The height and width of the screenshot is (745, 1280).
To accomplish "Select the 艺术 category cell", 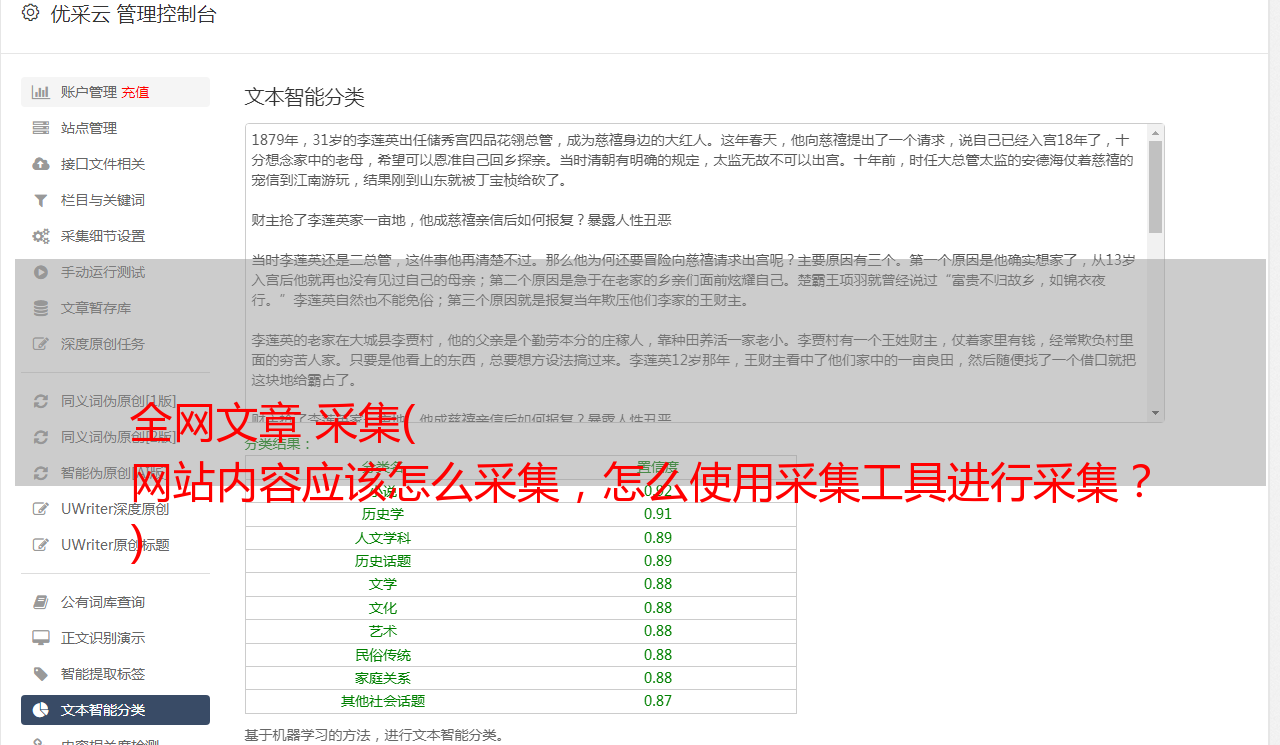I will pyautogui.click(x=383, y=631).
